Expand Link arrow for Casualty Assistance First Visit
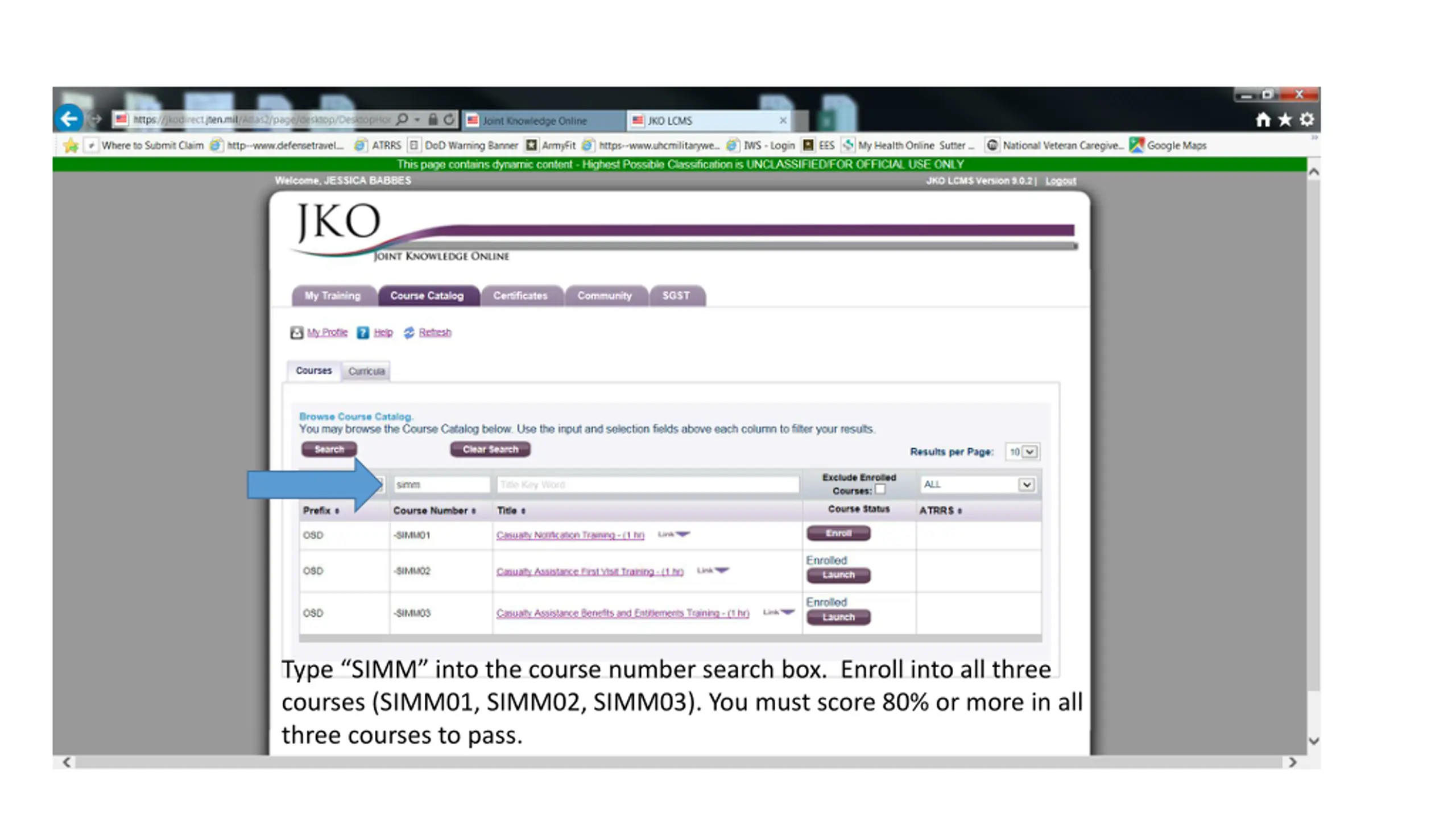This screenshot has width=1456, height=819. [x=722, y=570]
